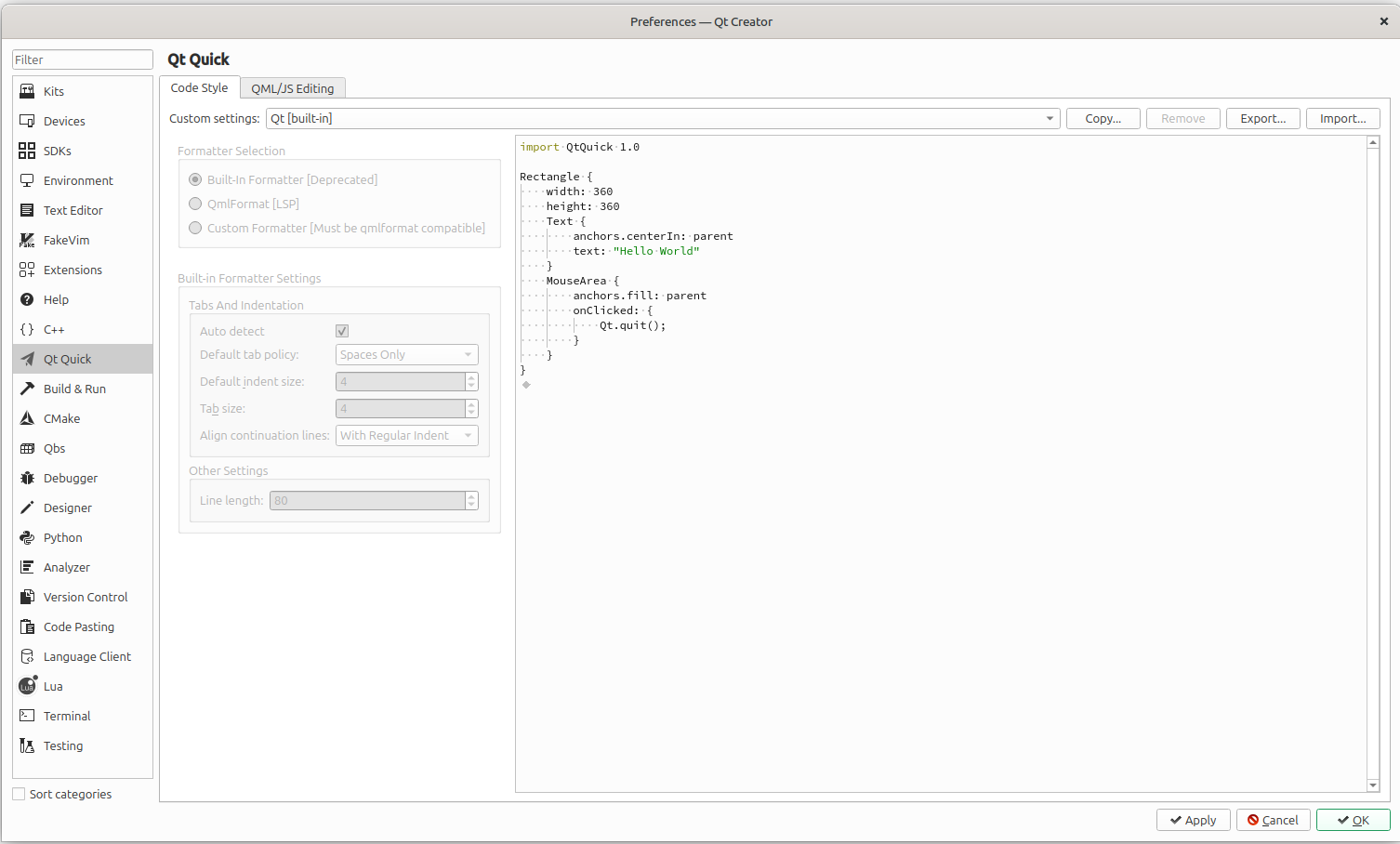This screenshot has width=1400, height=844.
Task: Open the C++ braces icon
Action: [x=27, y=329]
